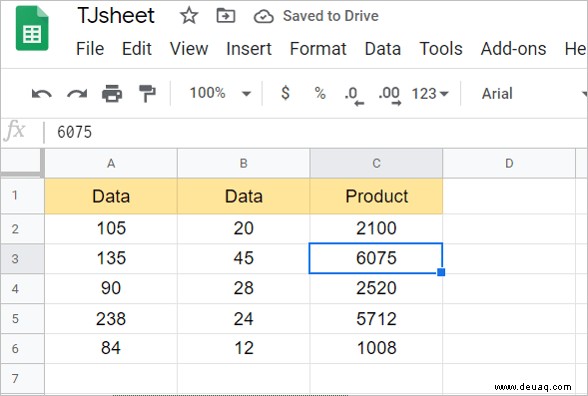Viewport: 588px width, 396px height.
Task: Open the 100% zoom dropdown
Action: (220, 93)
